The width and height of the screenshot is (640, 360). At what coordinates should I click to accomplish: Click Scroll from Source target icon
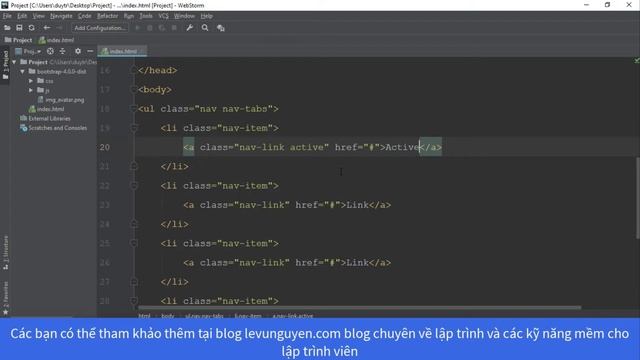tap(50, 51)
